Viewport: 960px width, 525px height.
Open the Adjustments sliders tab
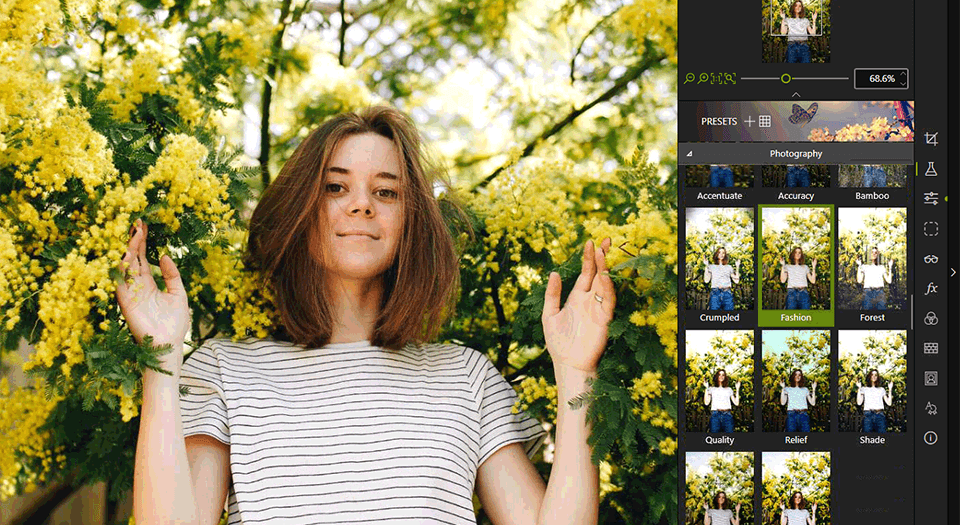click(931, 198)
